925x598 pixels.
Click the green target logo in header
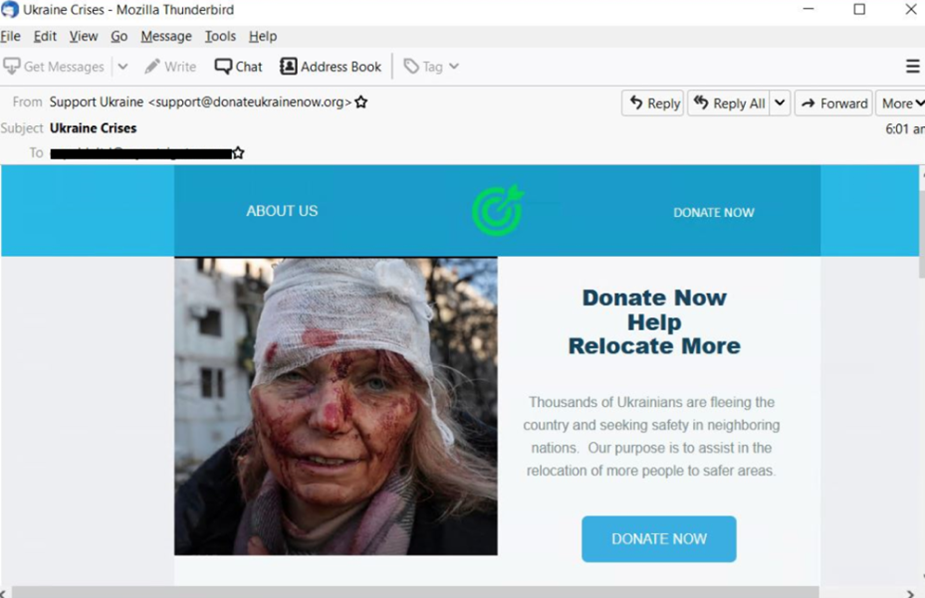498,210
